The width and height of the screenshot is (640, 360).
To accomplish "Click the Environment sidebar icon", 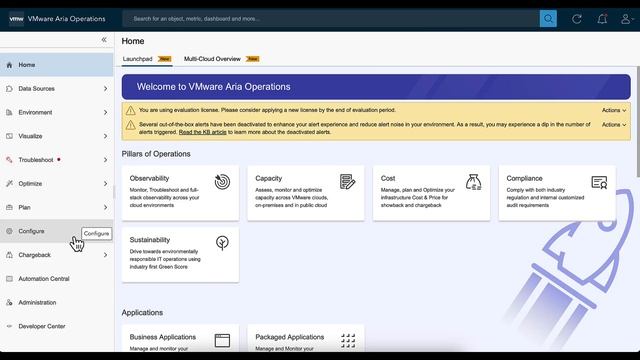I will click(9, 112).
